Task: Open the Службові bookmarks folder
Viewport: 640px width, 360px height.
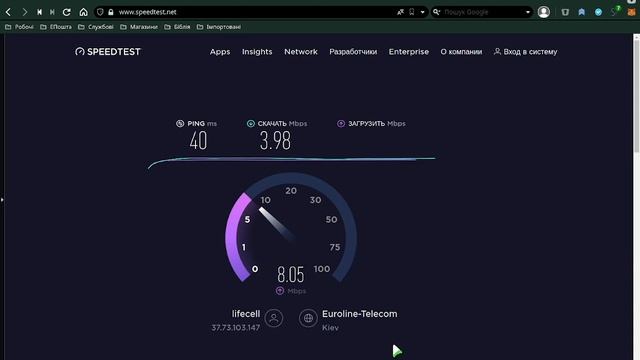Action: click(96, 27)
